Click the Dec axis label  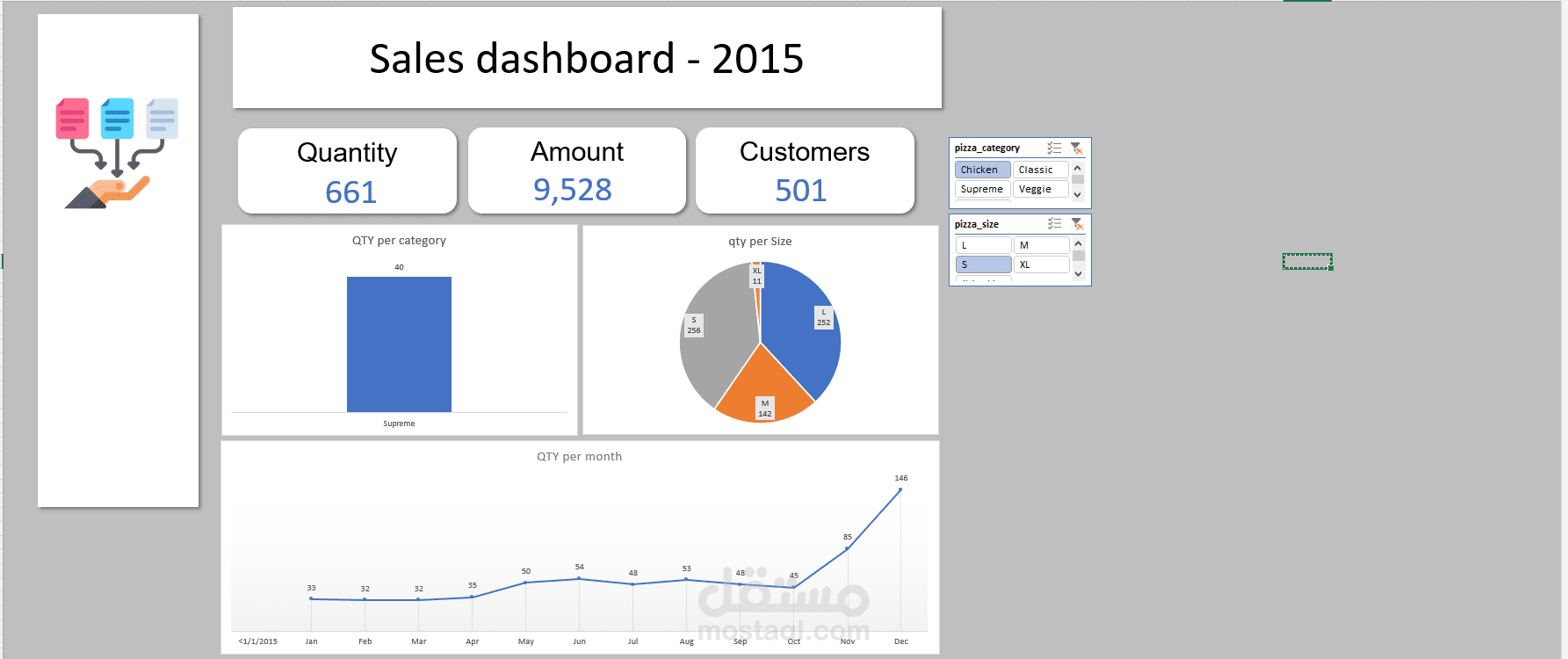coord(901,641)
